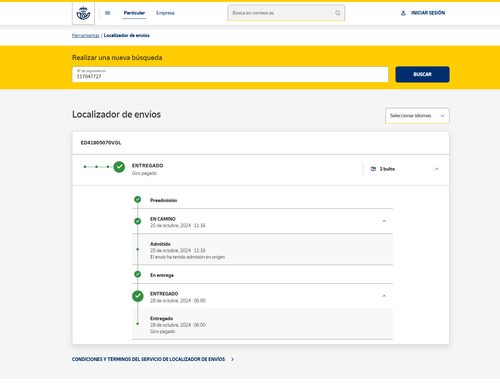The height and width of the screenshot is (388, 500).
Task: Click the user icon beside Iniciar sesión
Action: click(403, 13)
